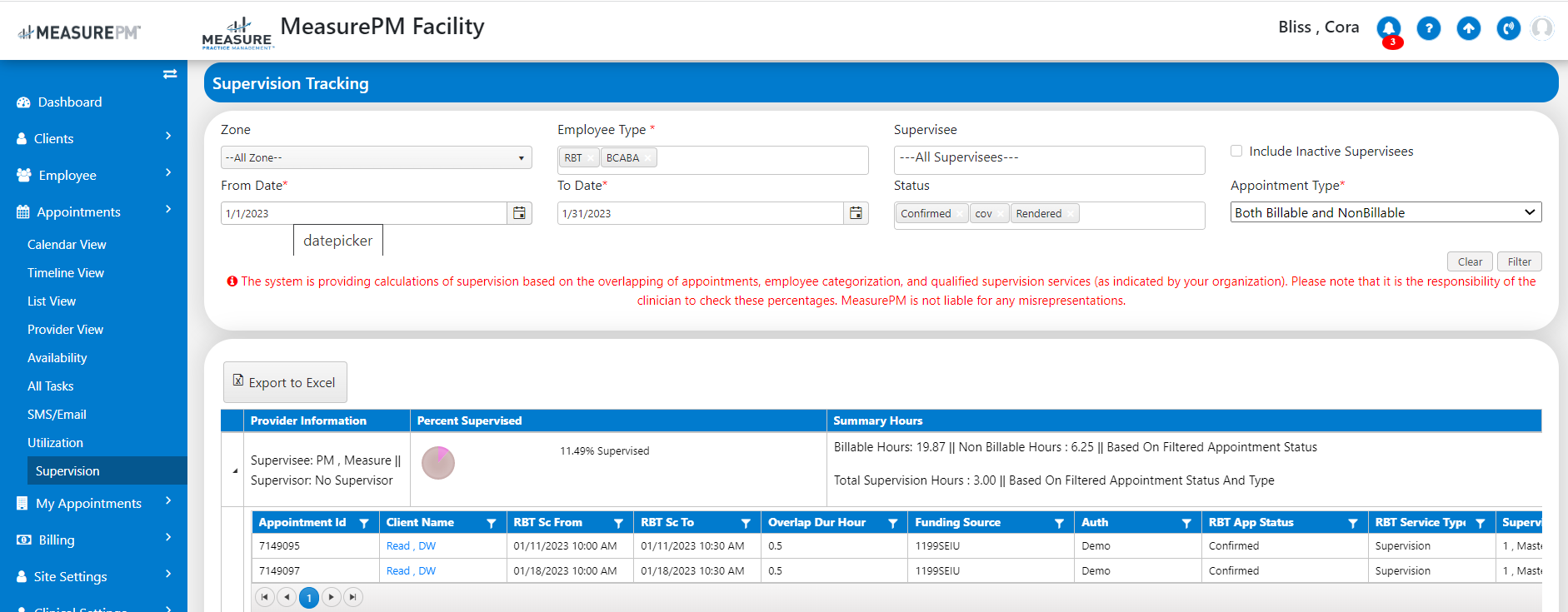Click the help question mark icon
Screen dimensions: 1568x612
pyautogui.click(x=1429, y=28)
